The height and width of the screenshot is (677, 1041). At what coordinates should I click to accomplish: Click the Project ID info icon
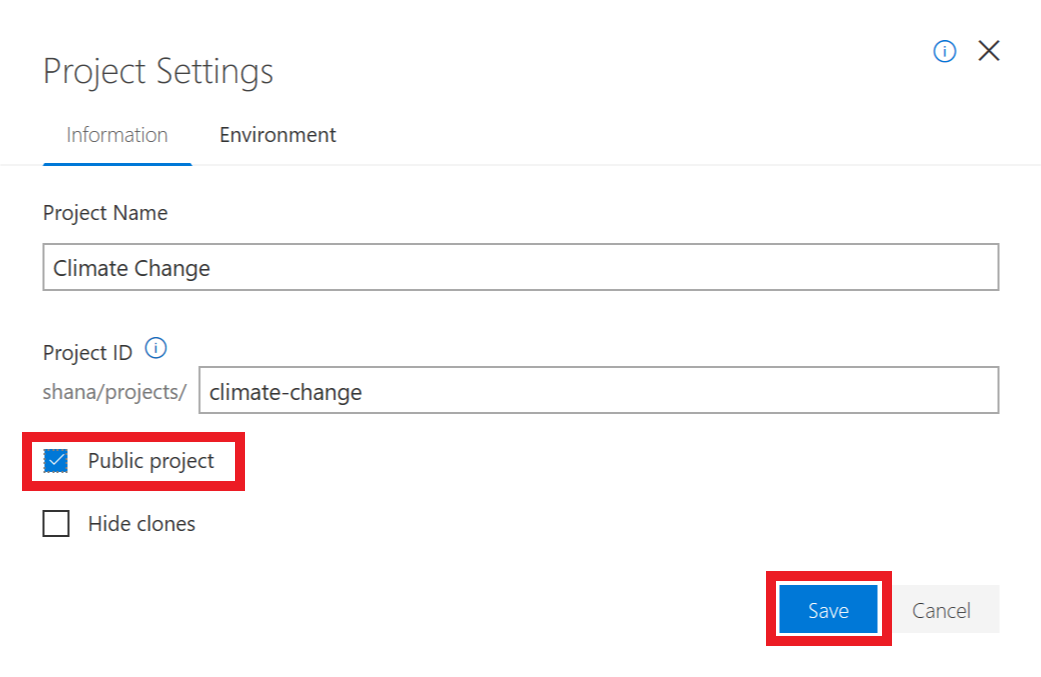coord(156,348)
